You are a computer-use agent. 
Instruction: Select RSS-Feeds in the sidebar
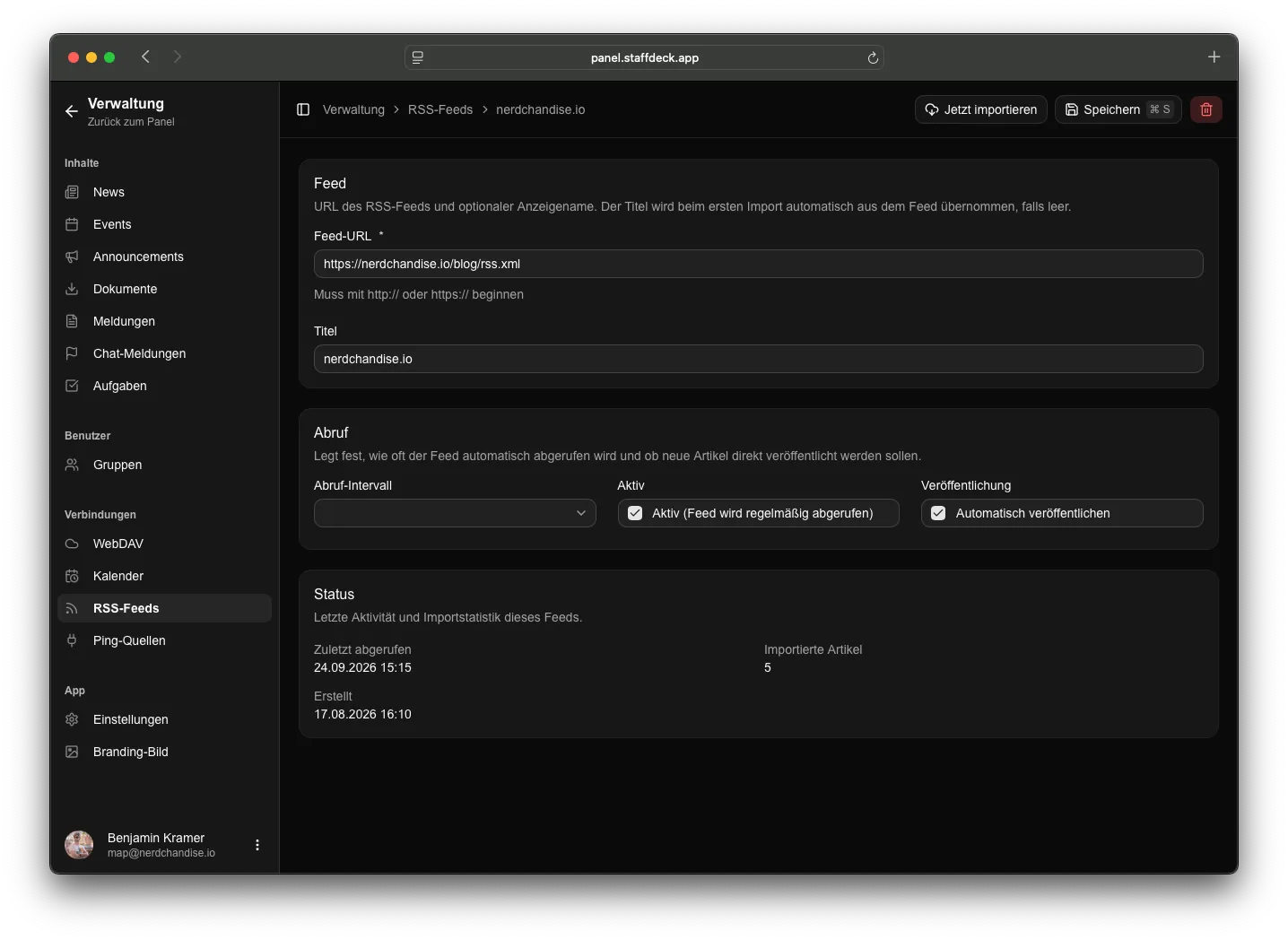164,608
